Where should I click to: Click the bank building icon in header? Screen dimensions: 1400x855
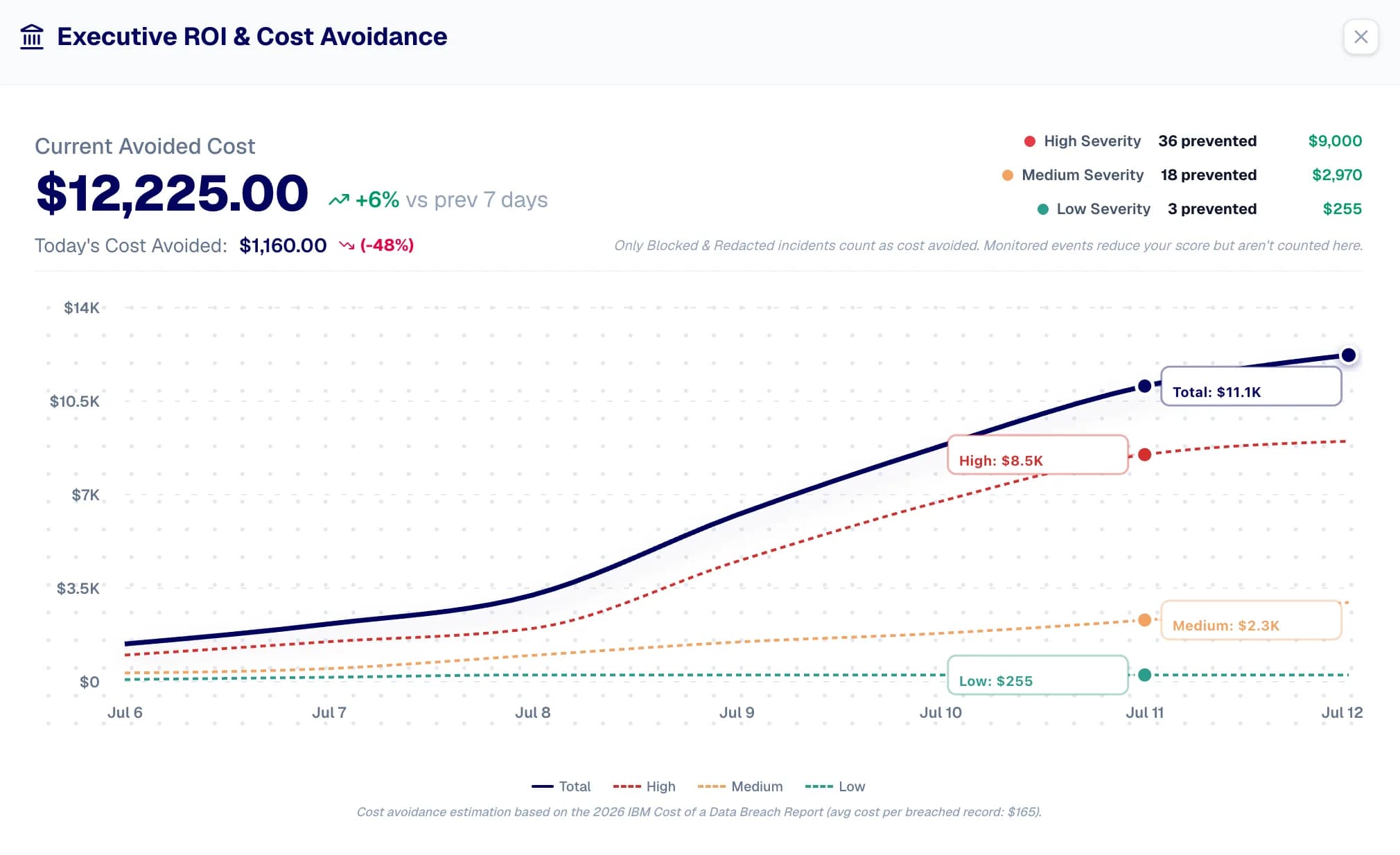32,37
